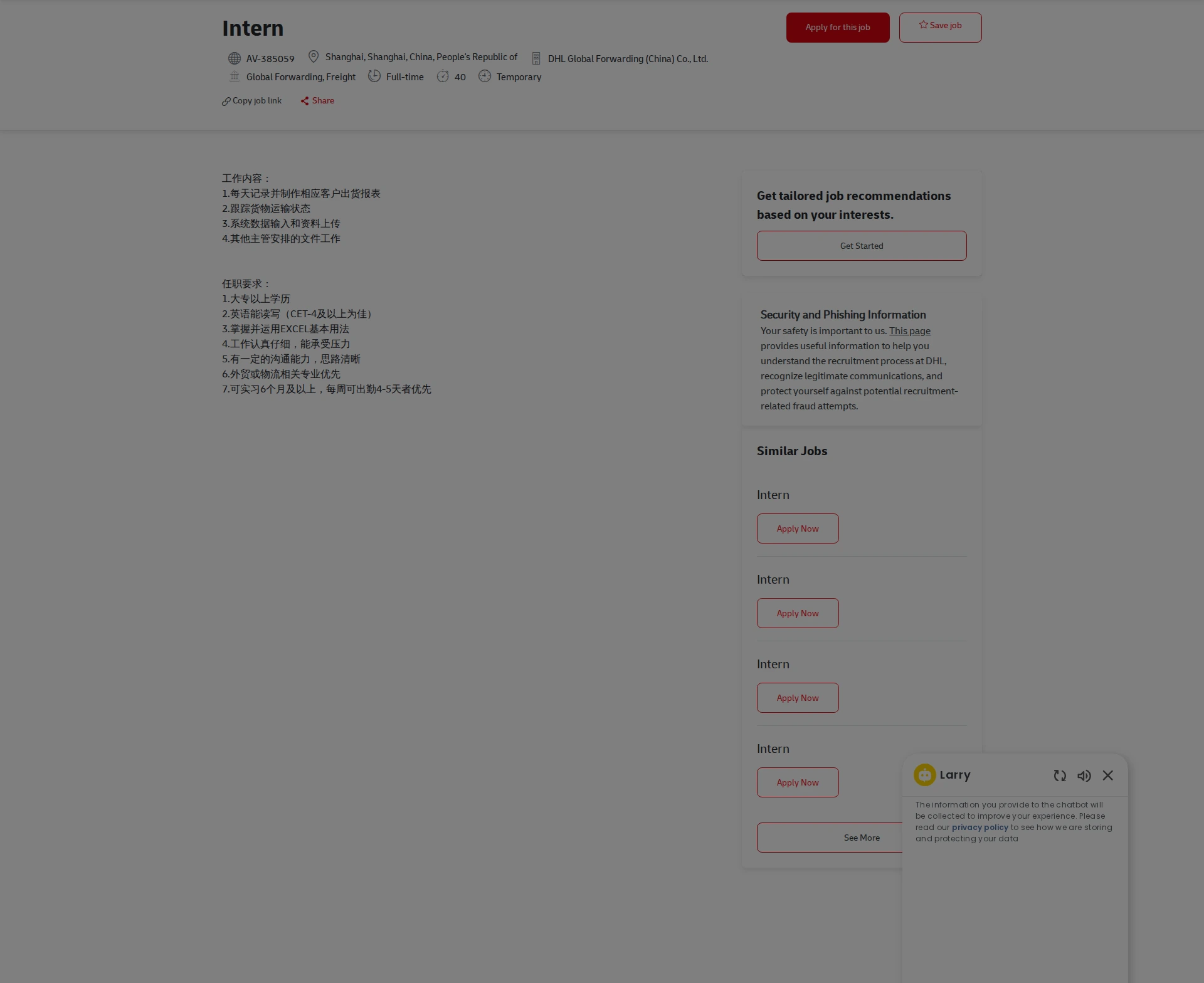Apply Now for the third similar Intern job

point(798,698)
